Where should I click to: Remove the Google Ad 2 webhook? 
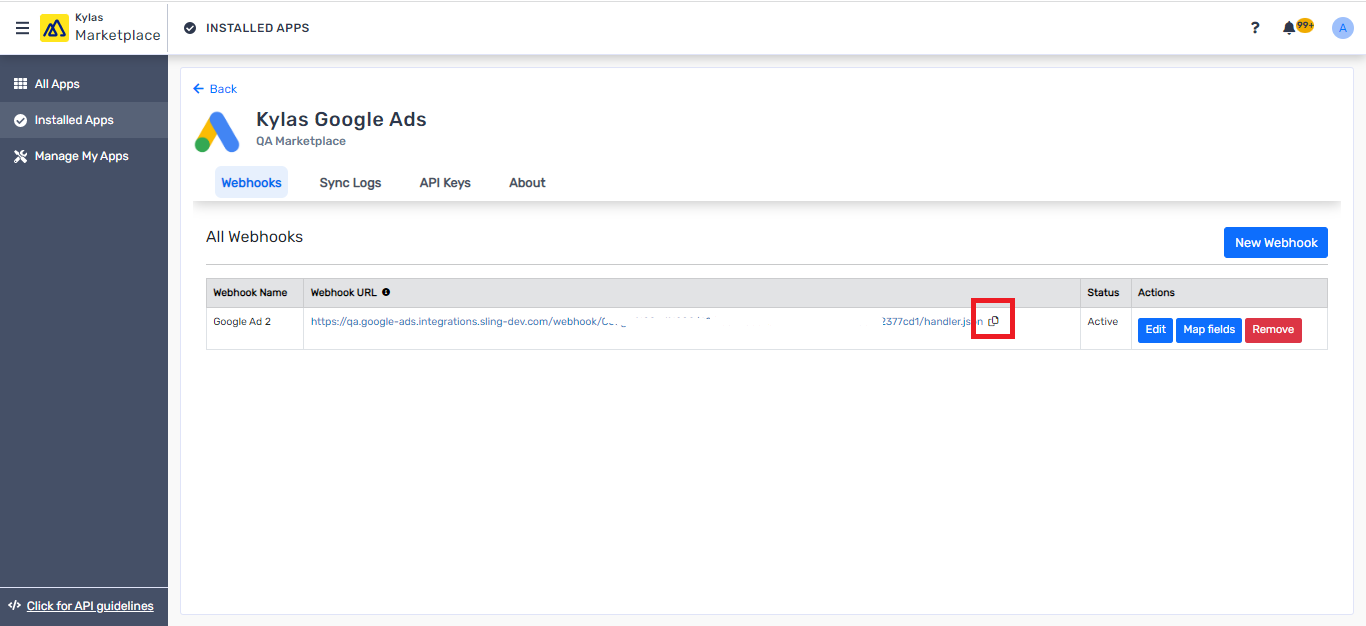pyautogui.click(x=1273, y=330)
